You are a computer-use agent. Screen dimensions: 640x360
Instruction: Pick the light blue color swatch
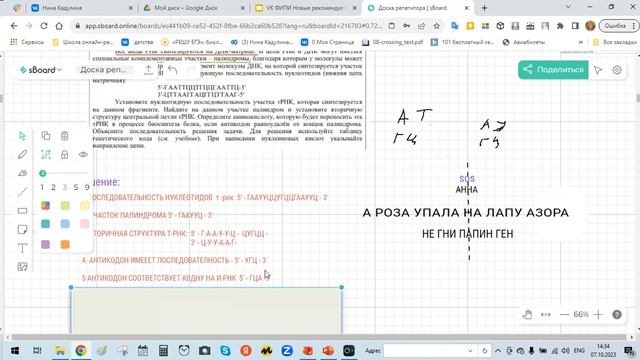(x=65, y=224)
